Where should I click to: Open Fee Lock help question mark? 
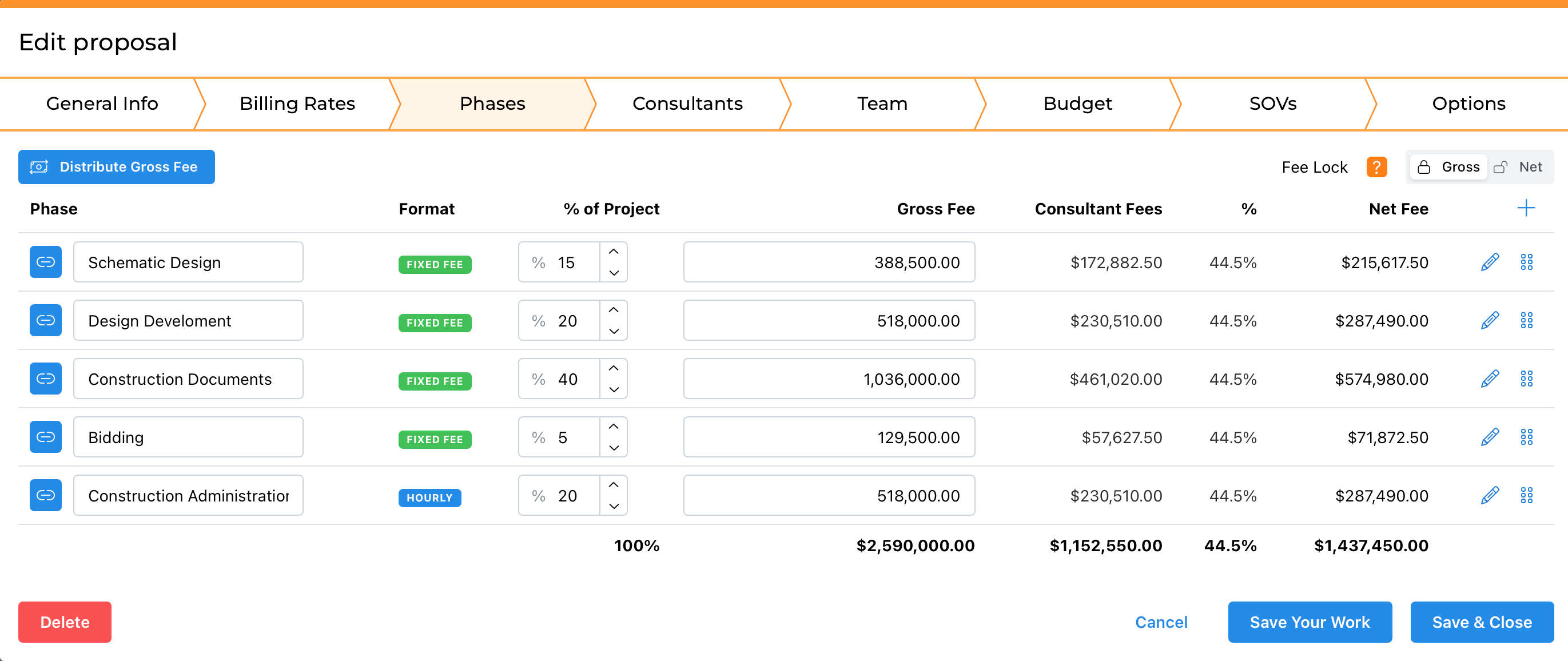pos(1376,167)
